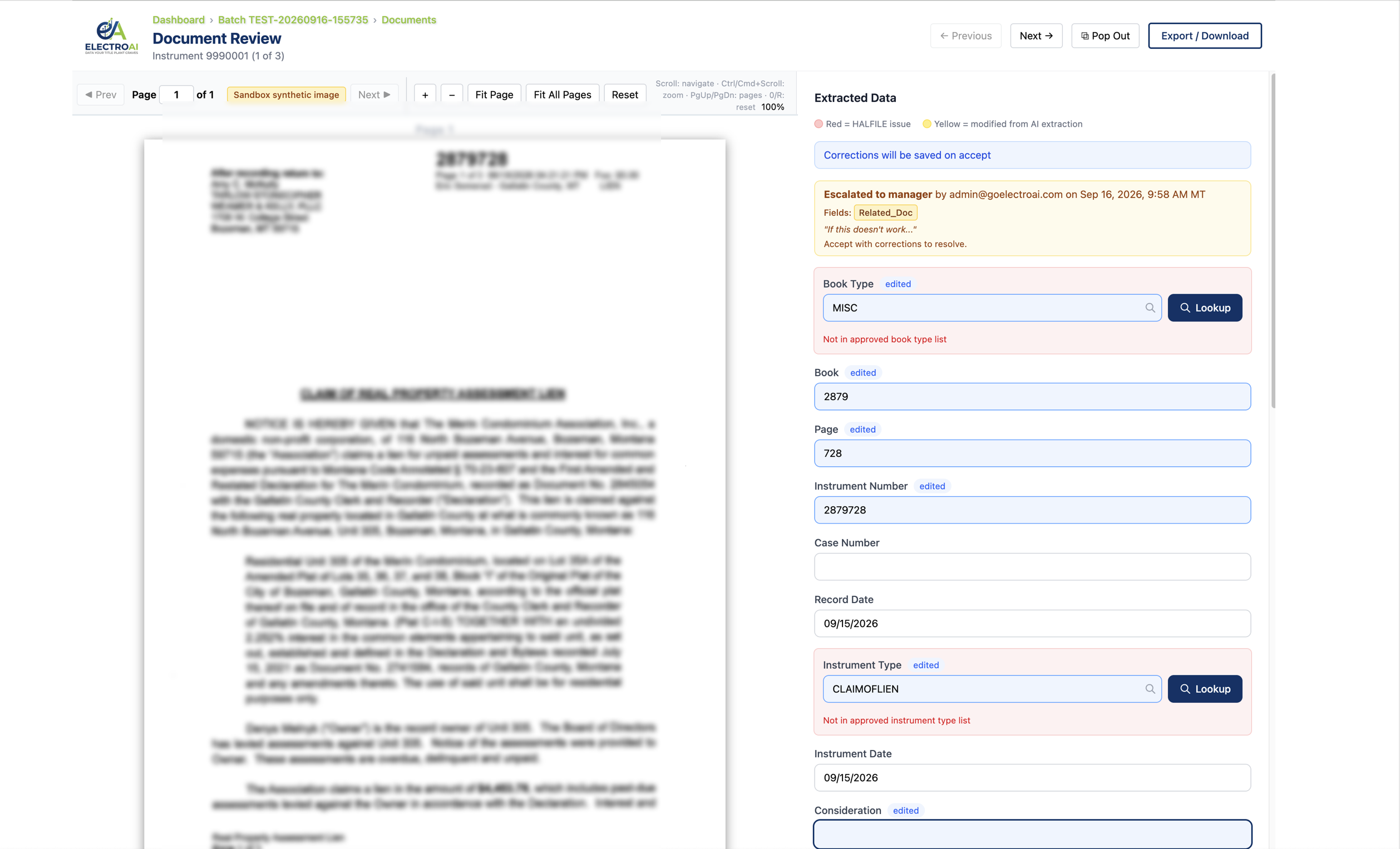Go to the Previous instrument
Screen dimensions: 1400x849
[965, 36]
